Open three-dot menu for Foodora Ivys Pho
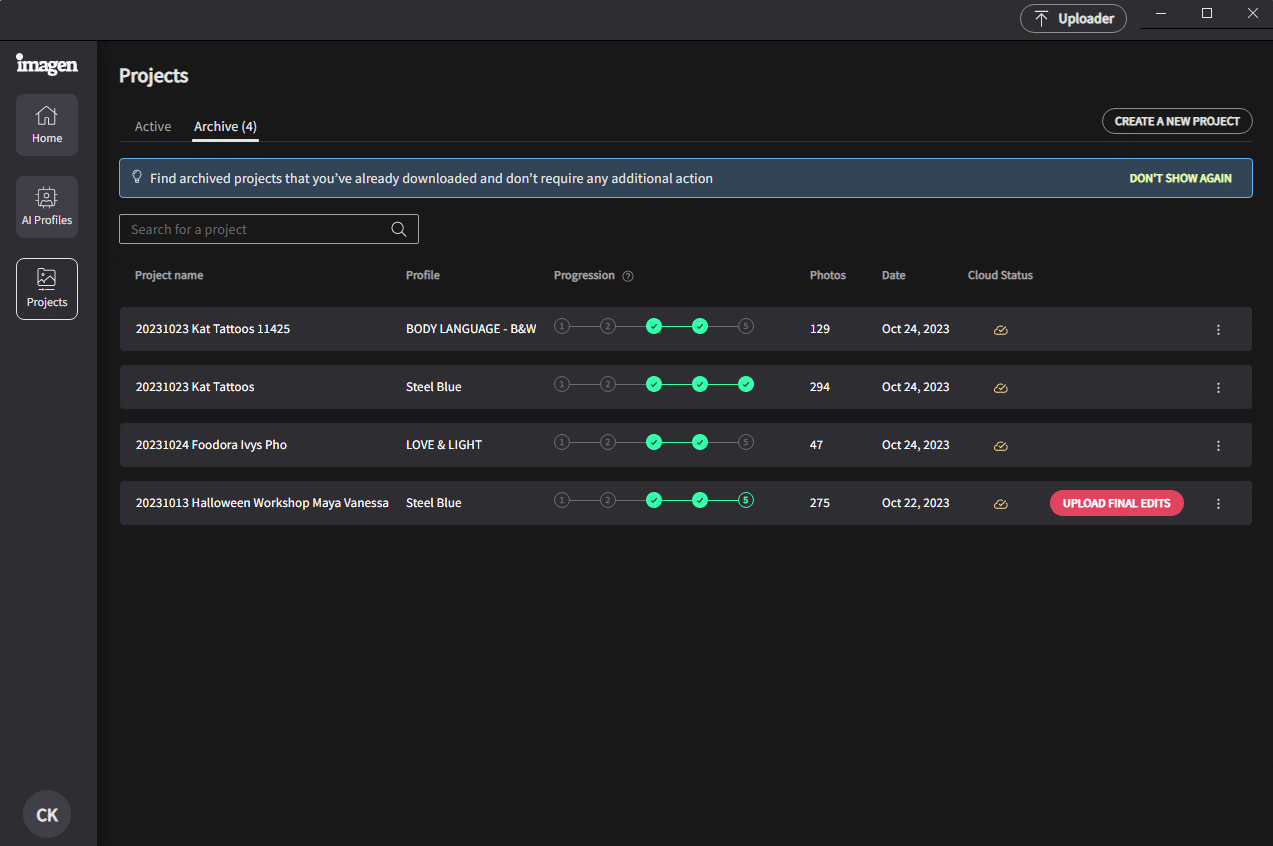This screenshot has width=1273, height=846. click(x=1218, y=445)
